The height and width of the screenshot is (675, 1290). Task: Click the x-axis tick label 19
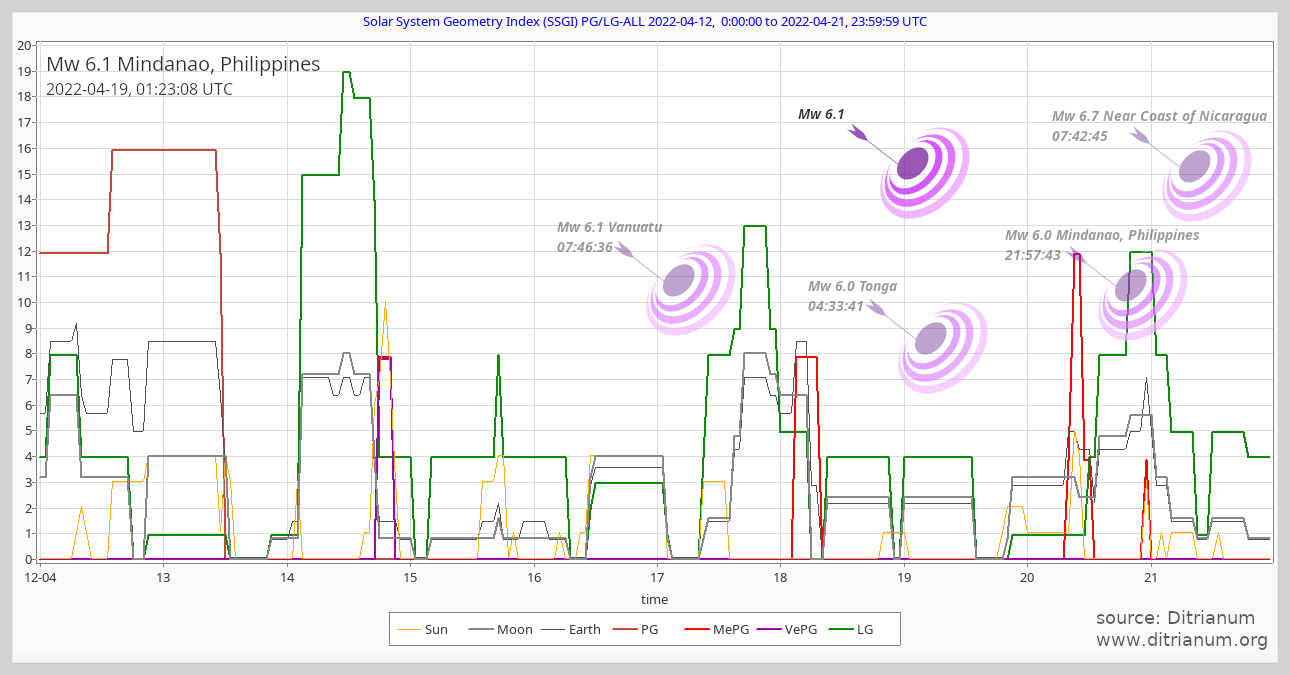904,577
